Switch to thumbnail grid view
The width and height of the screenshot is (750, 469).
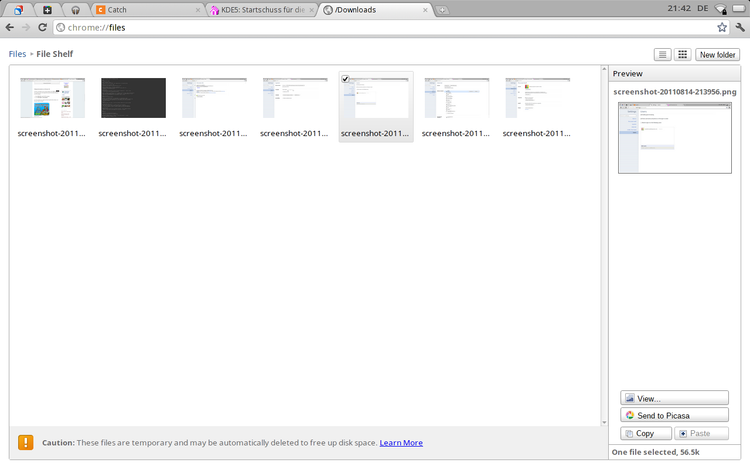tap(682, 55)
